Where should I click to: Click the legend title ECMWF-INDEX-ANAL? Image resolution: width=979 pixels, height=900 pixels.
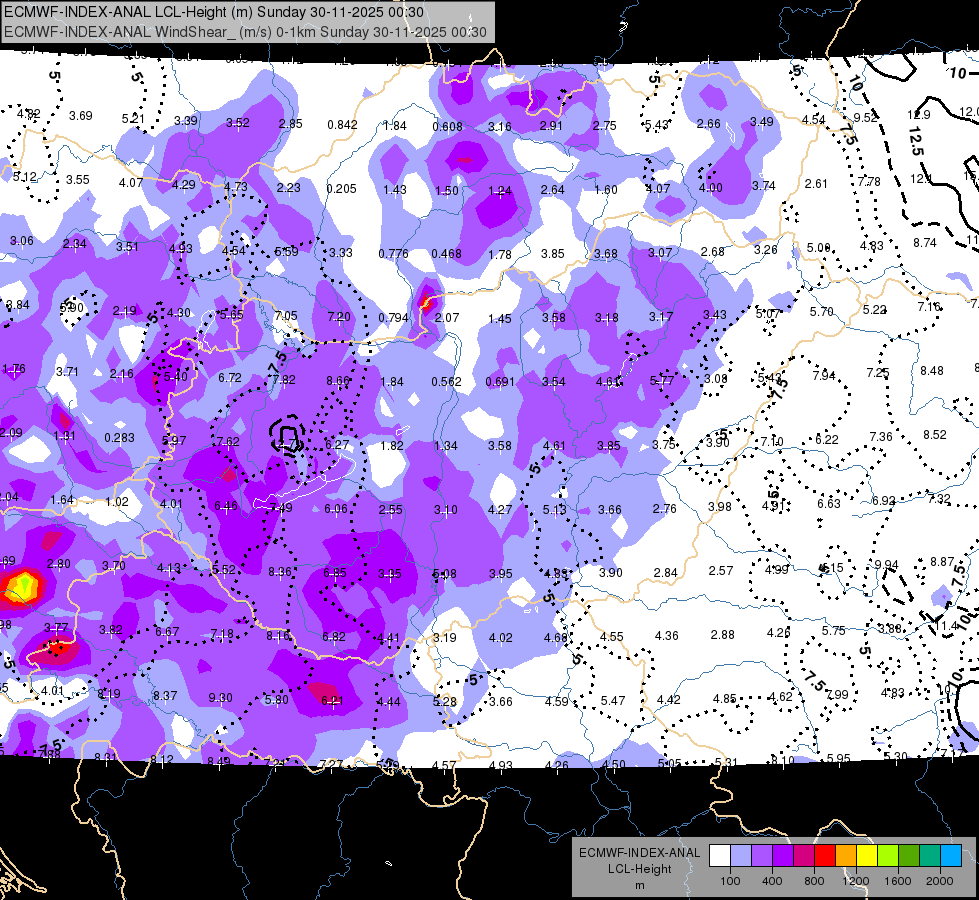[639, 853]
